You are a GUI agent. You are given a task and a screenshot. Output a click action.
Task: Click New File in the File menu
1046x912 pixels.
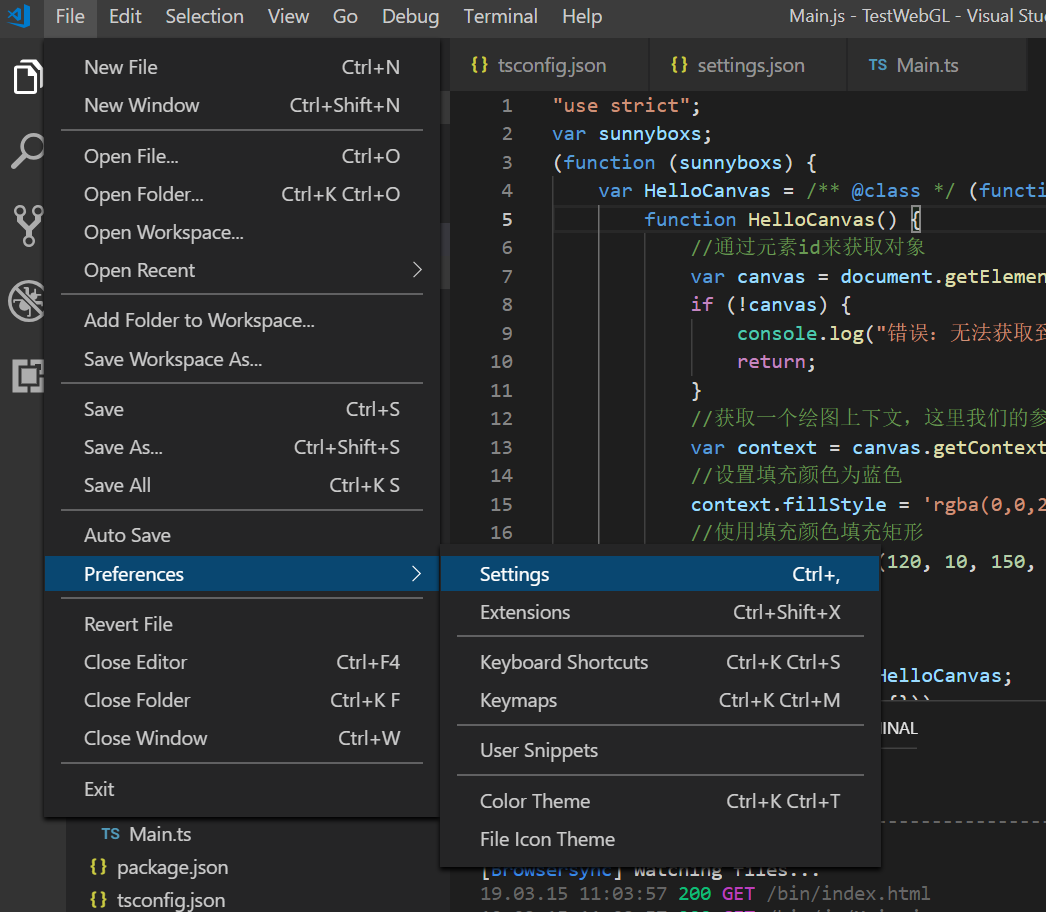tap(121, 67)
